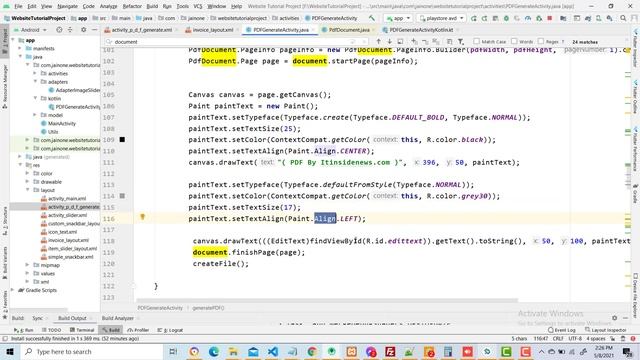Enable the Words checkbox
The height and width of the screenshot is (360, 640).
click(x=514, y=42)
